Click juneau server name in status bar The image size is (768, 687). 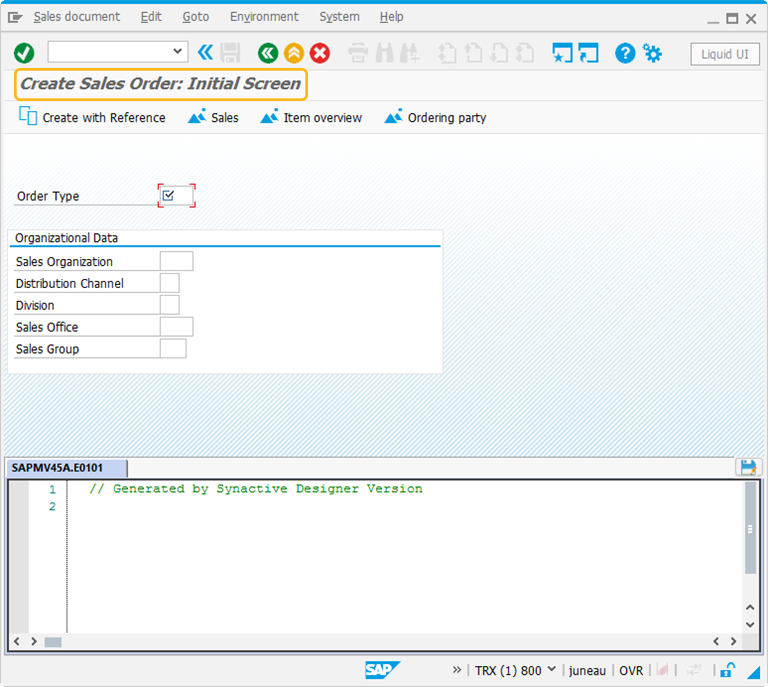[587, 670]
